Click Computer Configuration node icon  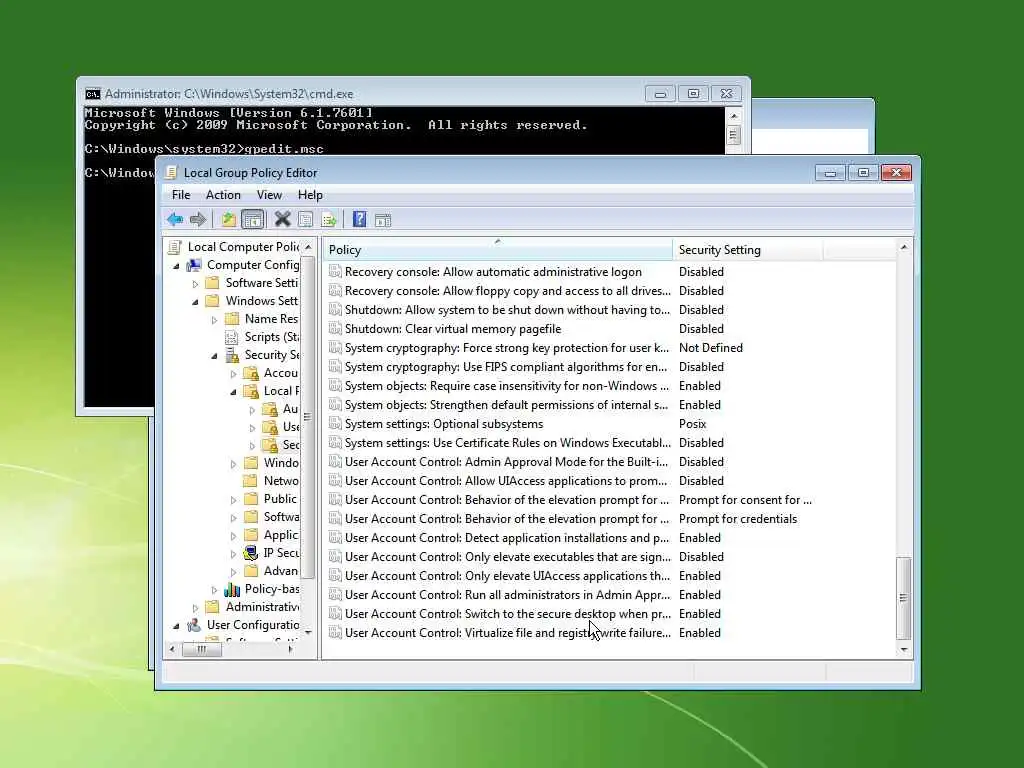(x=193, y=265)
